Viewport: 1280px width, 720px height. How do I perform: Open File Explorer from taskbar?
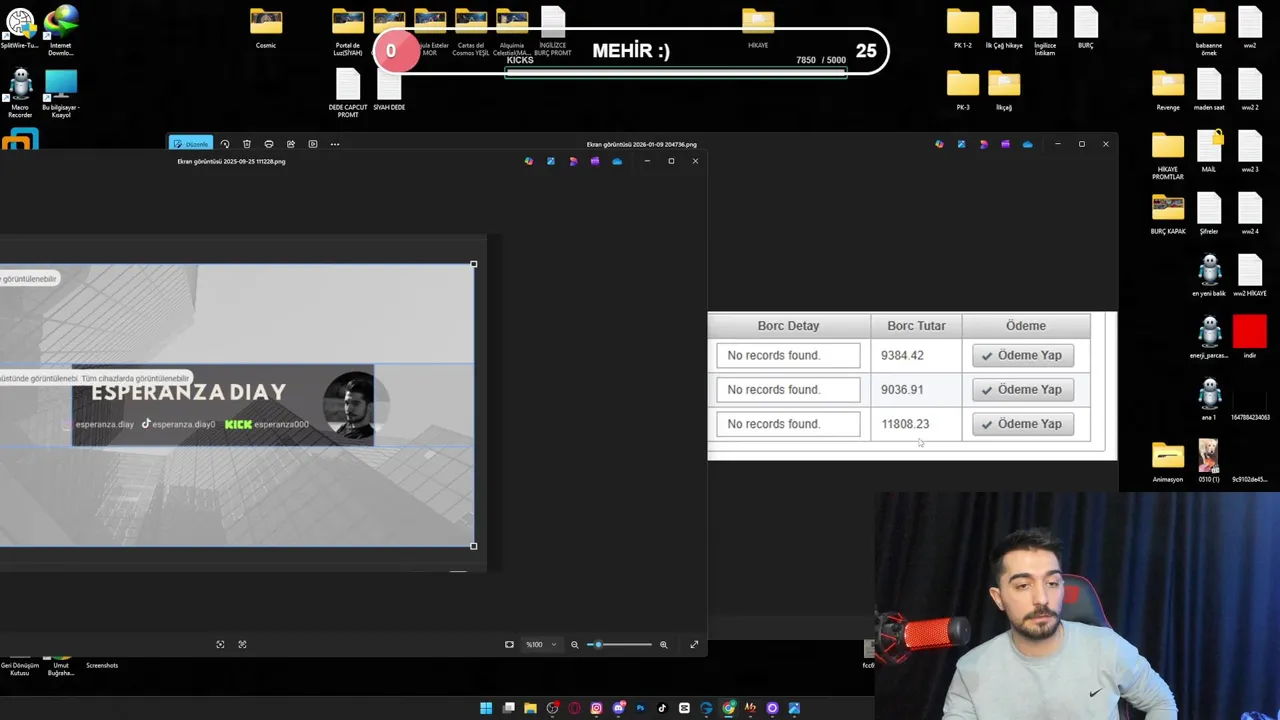tap(530, 708)
